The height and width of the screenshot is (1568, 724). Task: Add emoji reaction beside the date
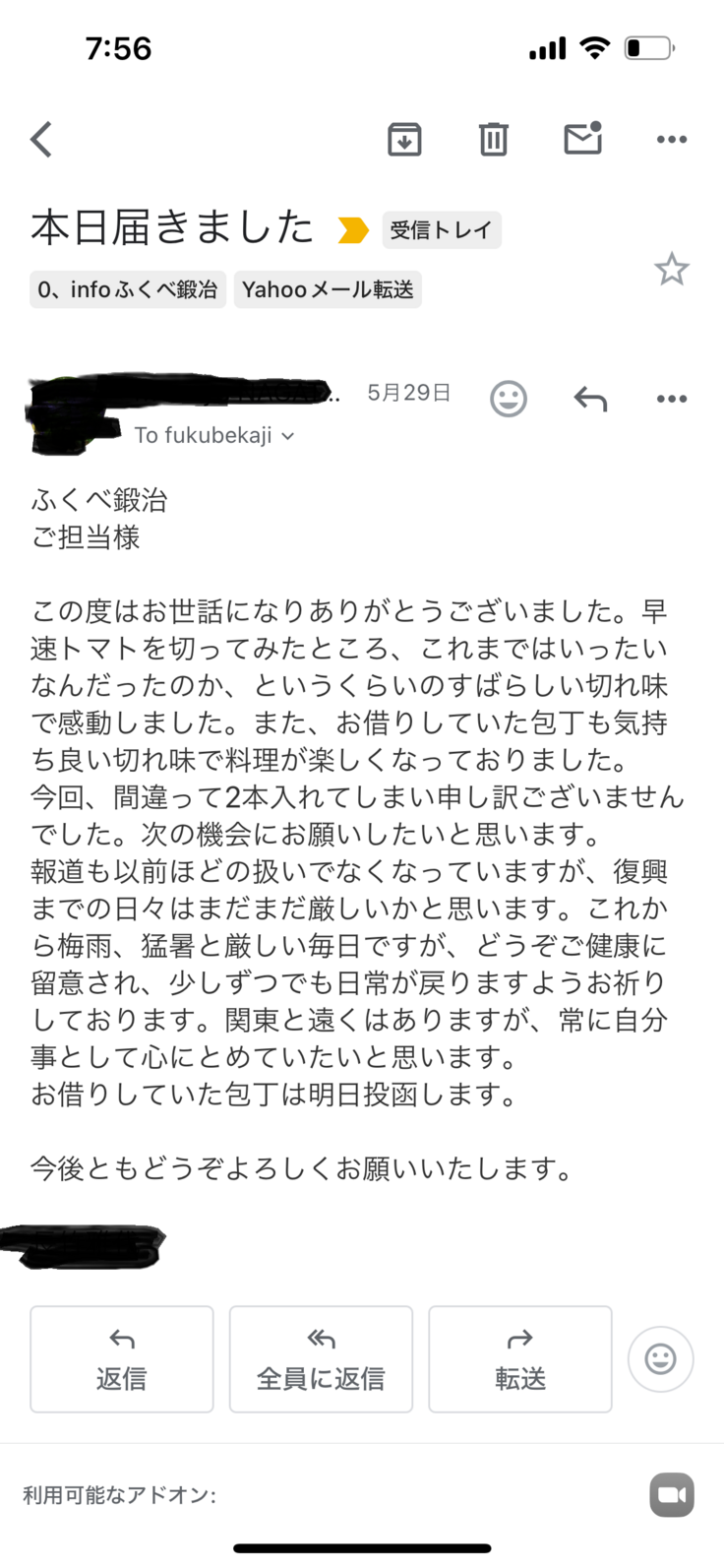click(x=509, y=399)
